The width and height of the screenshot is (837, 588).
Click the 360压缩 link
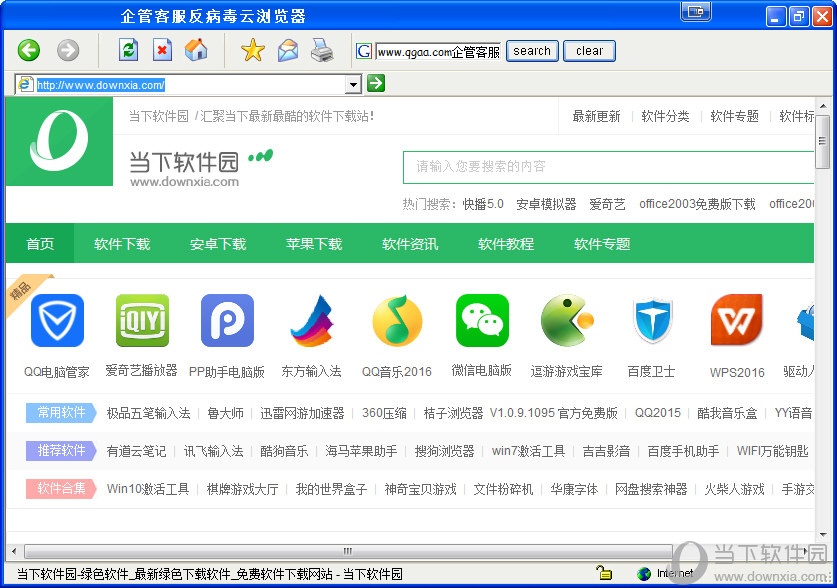coord(384,412)
